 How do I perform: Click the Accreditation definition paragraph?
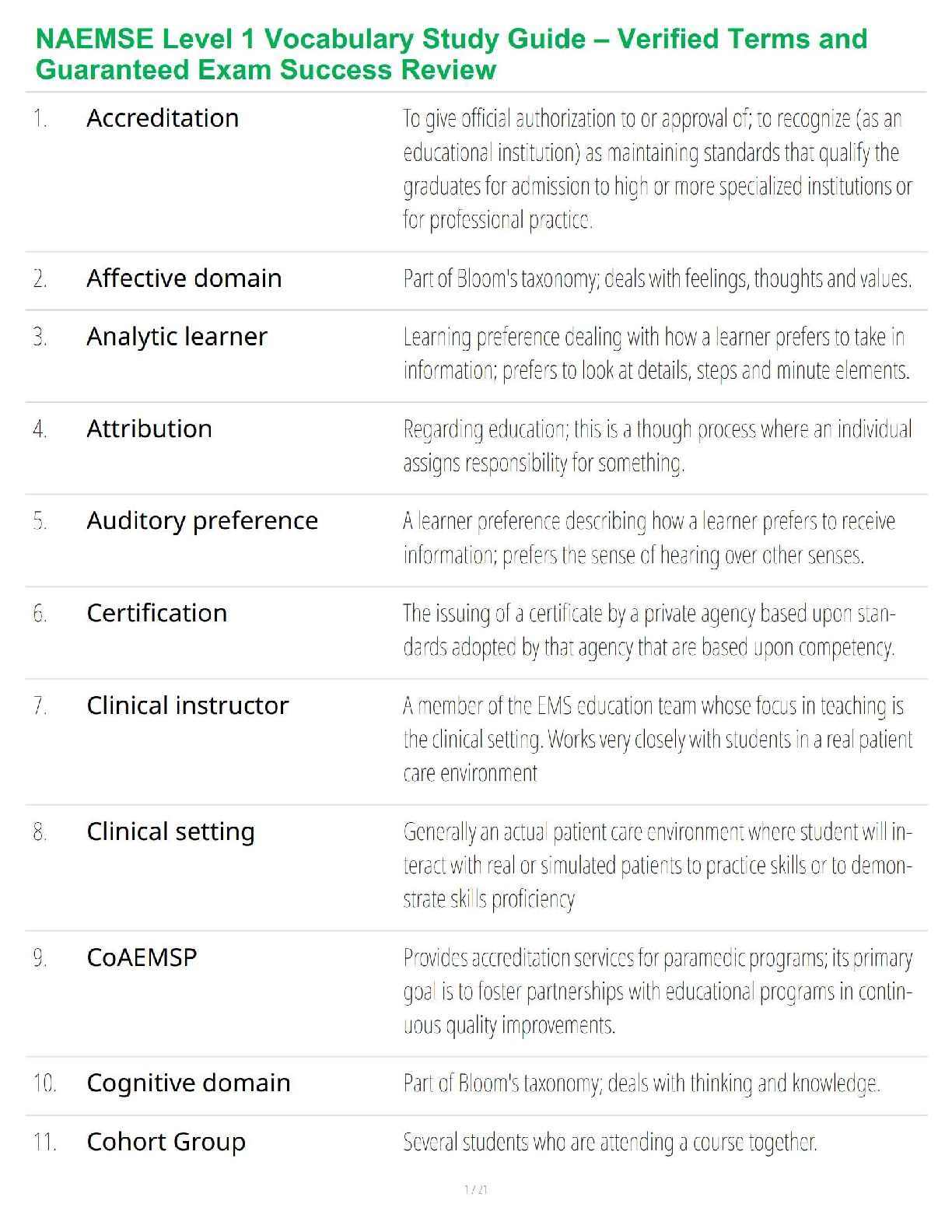tap(657, 170)
